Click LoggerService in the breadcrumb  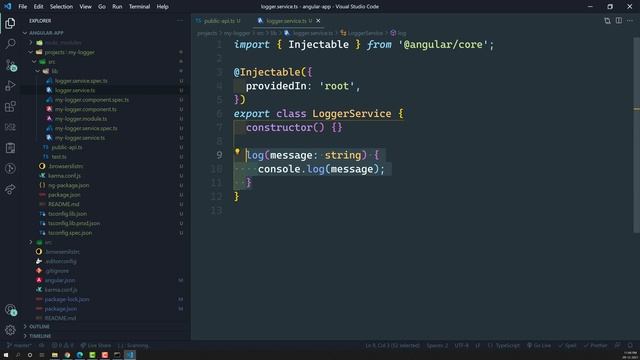pyautogui.click(x=365, y=33)
